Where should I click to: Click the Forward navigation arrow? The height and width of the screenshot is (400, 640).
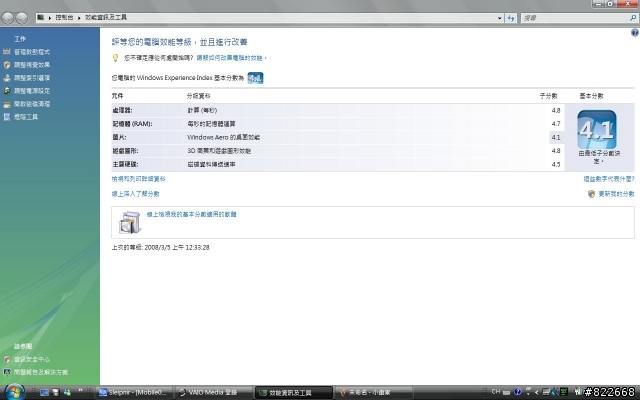pyautogui.click(x=22, y=18)
